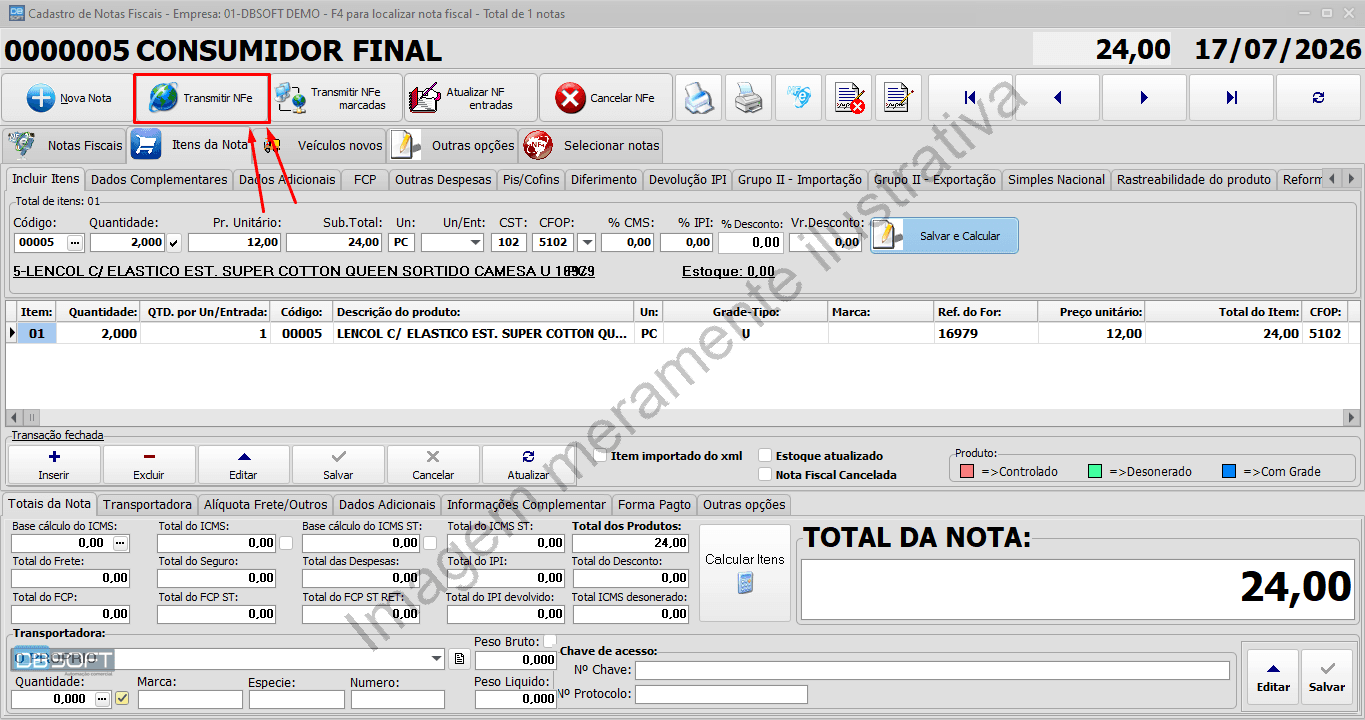1365x720 pixels.
Task: Open Alíquota Frete/Outros tab
Action: tap(264, 505)
